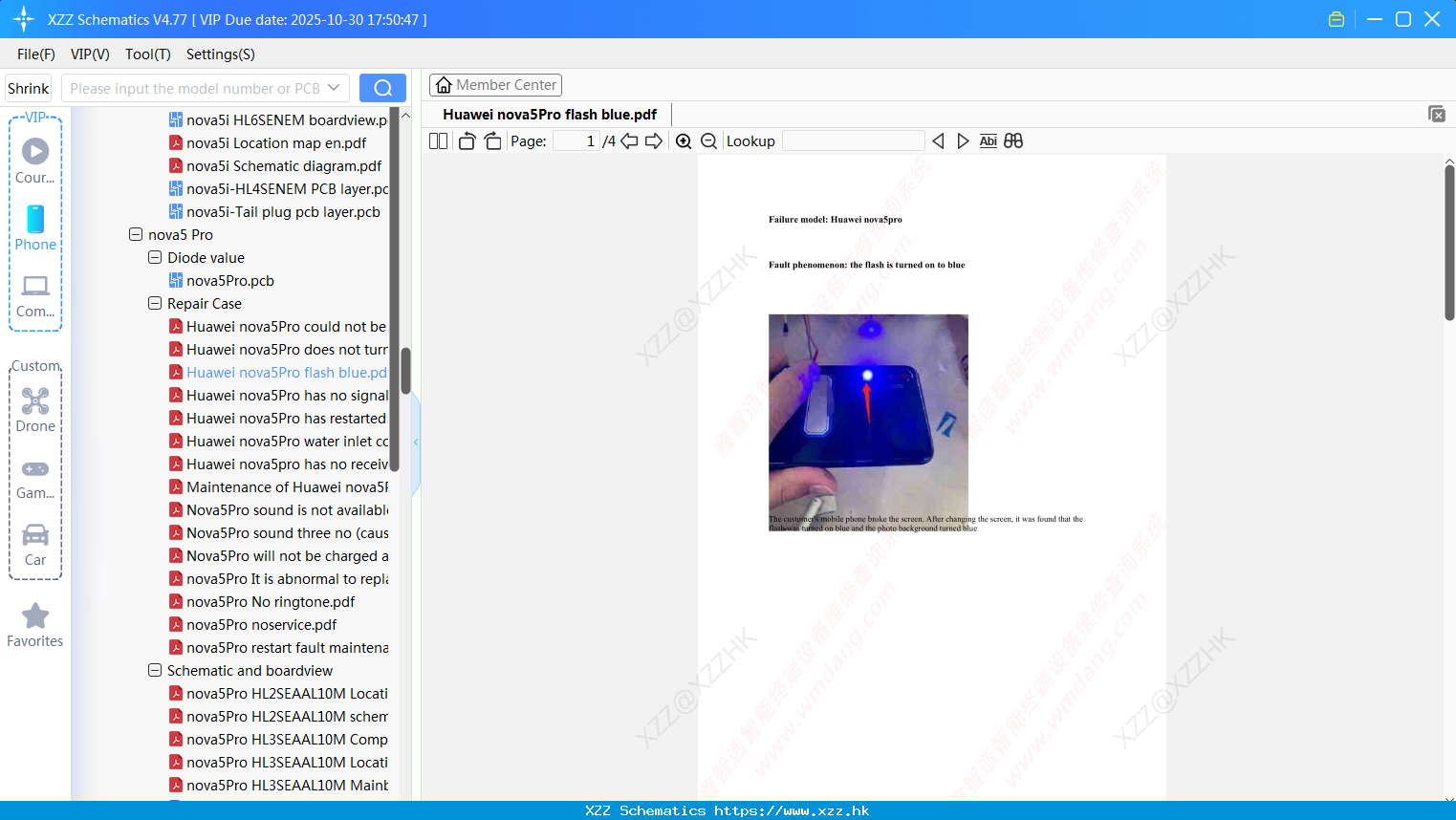This screenshot has width=1456, height=820.
Task: Toggle Abi whole-word match option
Action: pos(988,140)
